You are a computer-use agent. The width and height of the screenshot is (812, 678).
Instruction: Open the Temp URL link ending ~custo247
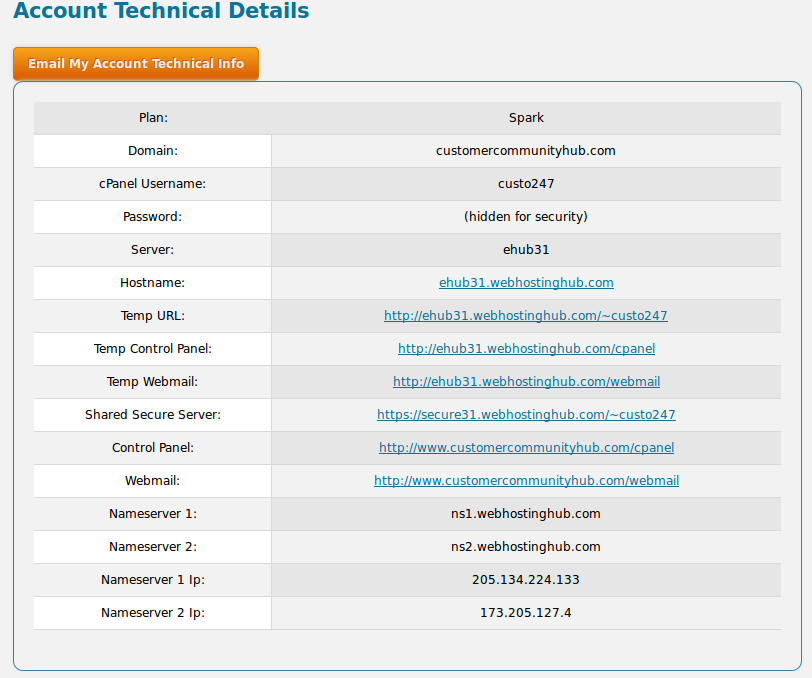coord(526,316)
